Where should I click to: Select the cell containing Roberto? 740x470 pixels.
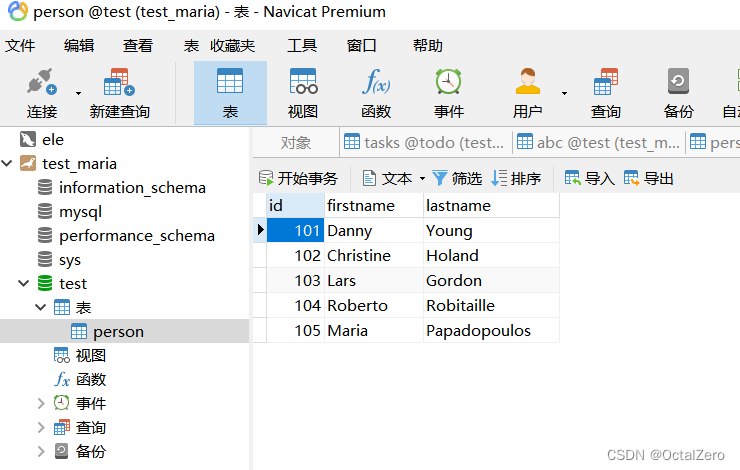374,305
